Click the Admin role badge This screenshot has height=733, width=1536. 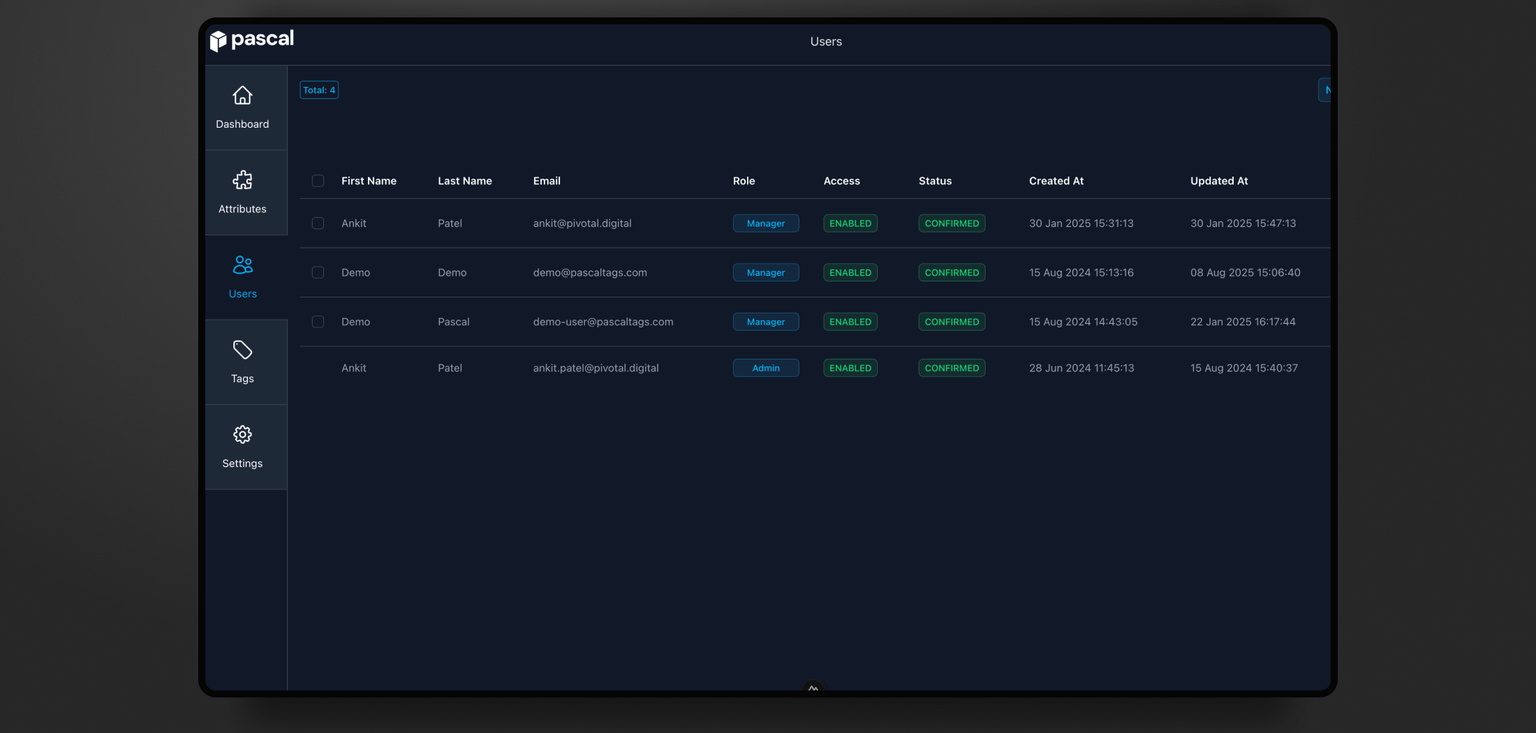(x=765, y=368)
